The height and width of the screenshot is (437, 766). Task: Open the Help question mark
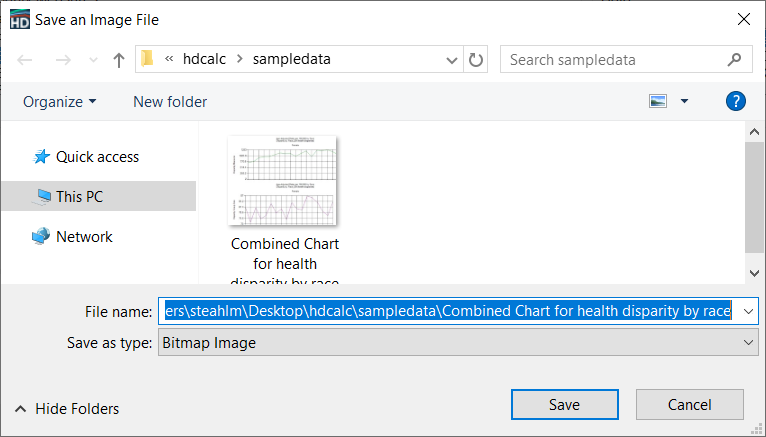pyautogui.click(x=735, y=101)
